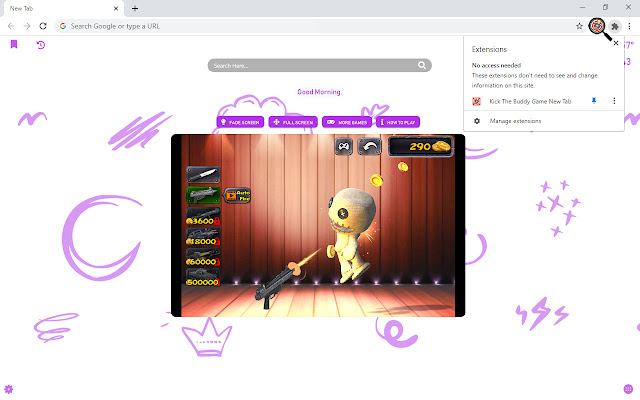640x400 pixels.
Task: Click the Kick The Buddy toolbar extension icon
Action: click(x=597, y=26)
